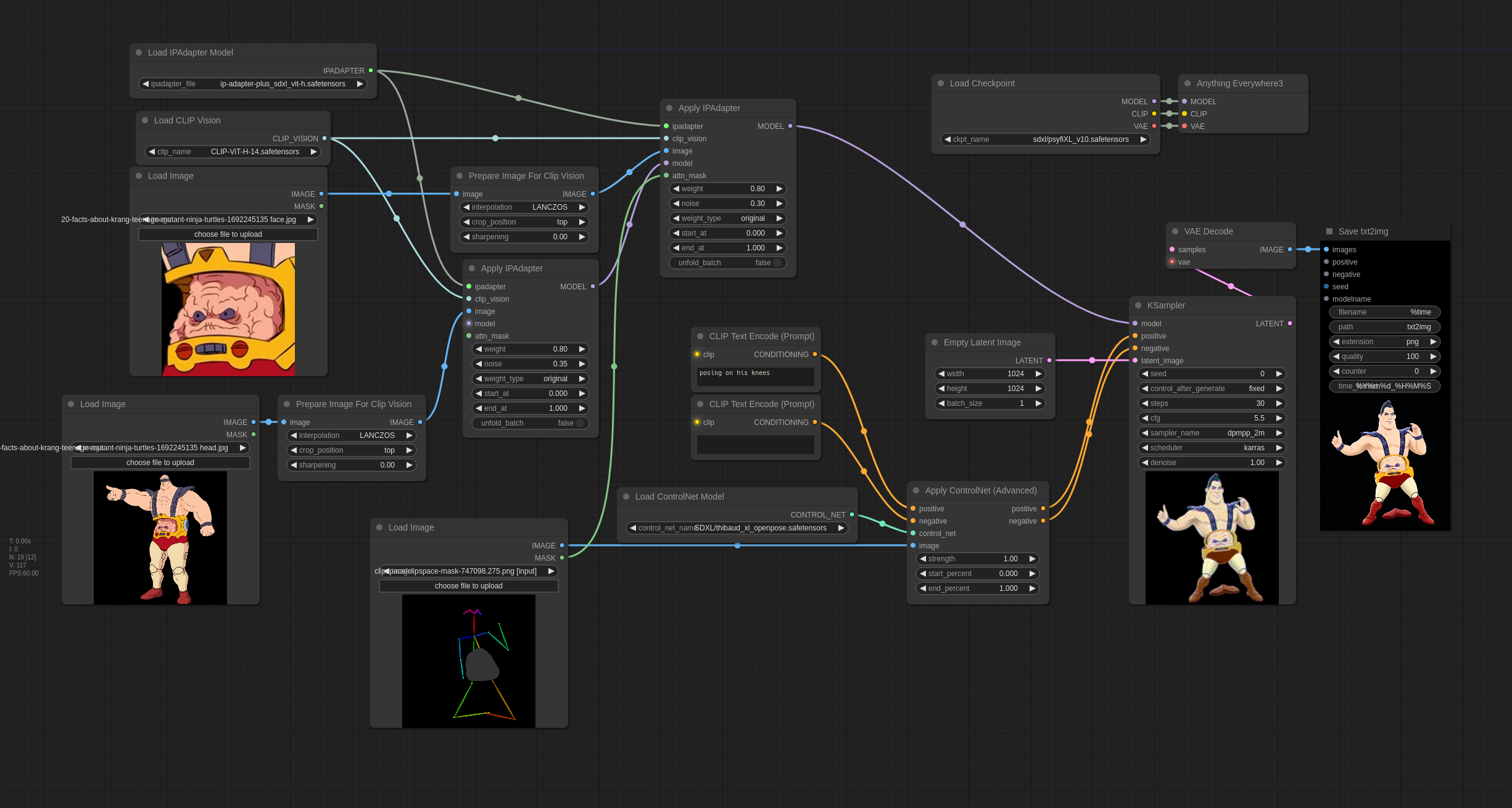Click ControlNet positive output connector
The width and height of the screenshot is (1512, 808).
pos(1043,508)
